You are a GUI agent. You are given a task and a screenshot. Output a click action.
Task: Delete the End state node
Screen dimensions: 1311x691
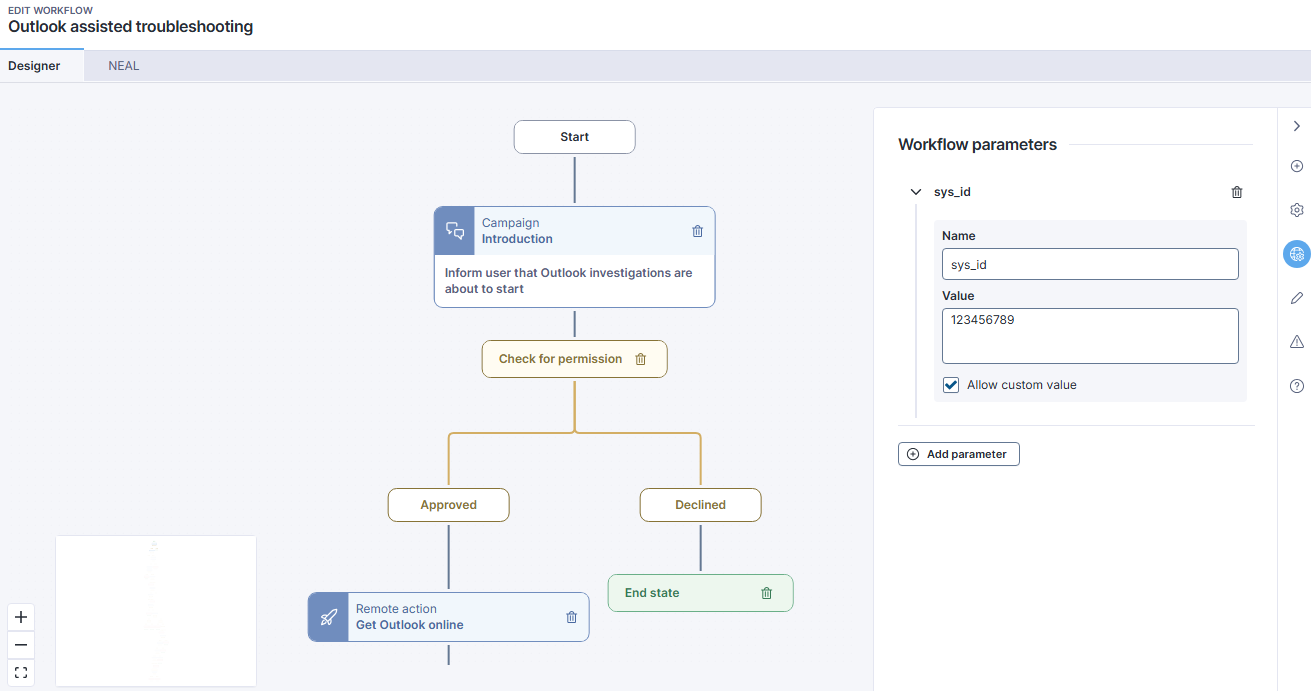click(x=766, y=593)
